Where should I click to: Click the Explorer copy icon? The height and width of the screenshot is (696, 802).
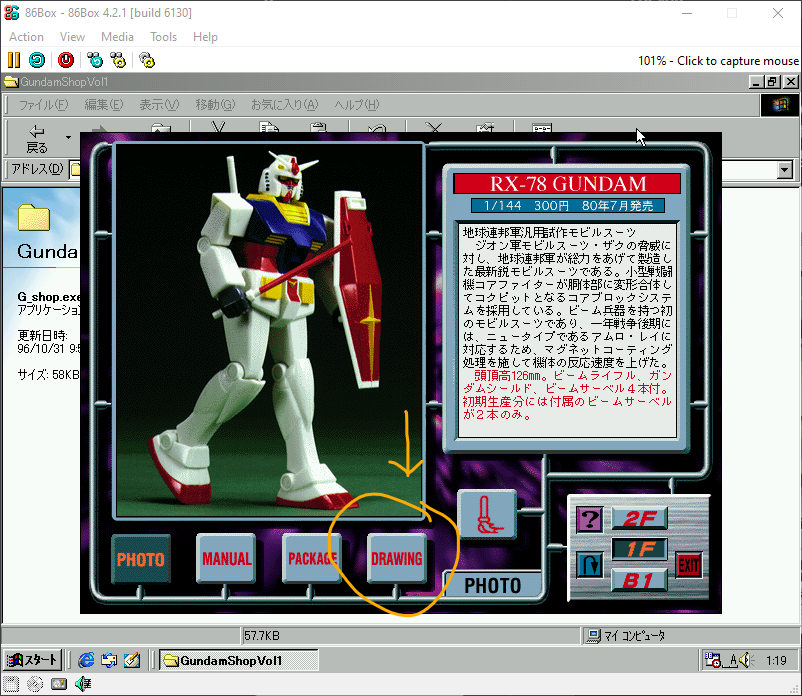coord(268,127)
